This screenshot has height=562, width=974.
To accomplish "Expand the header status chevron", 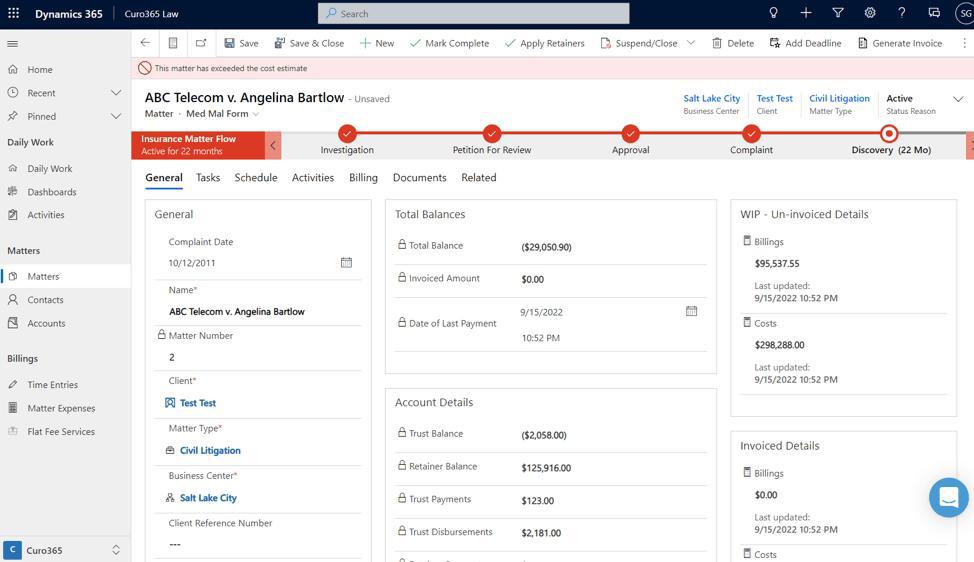I will tap(957, 99).
